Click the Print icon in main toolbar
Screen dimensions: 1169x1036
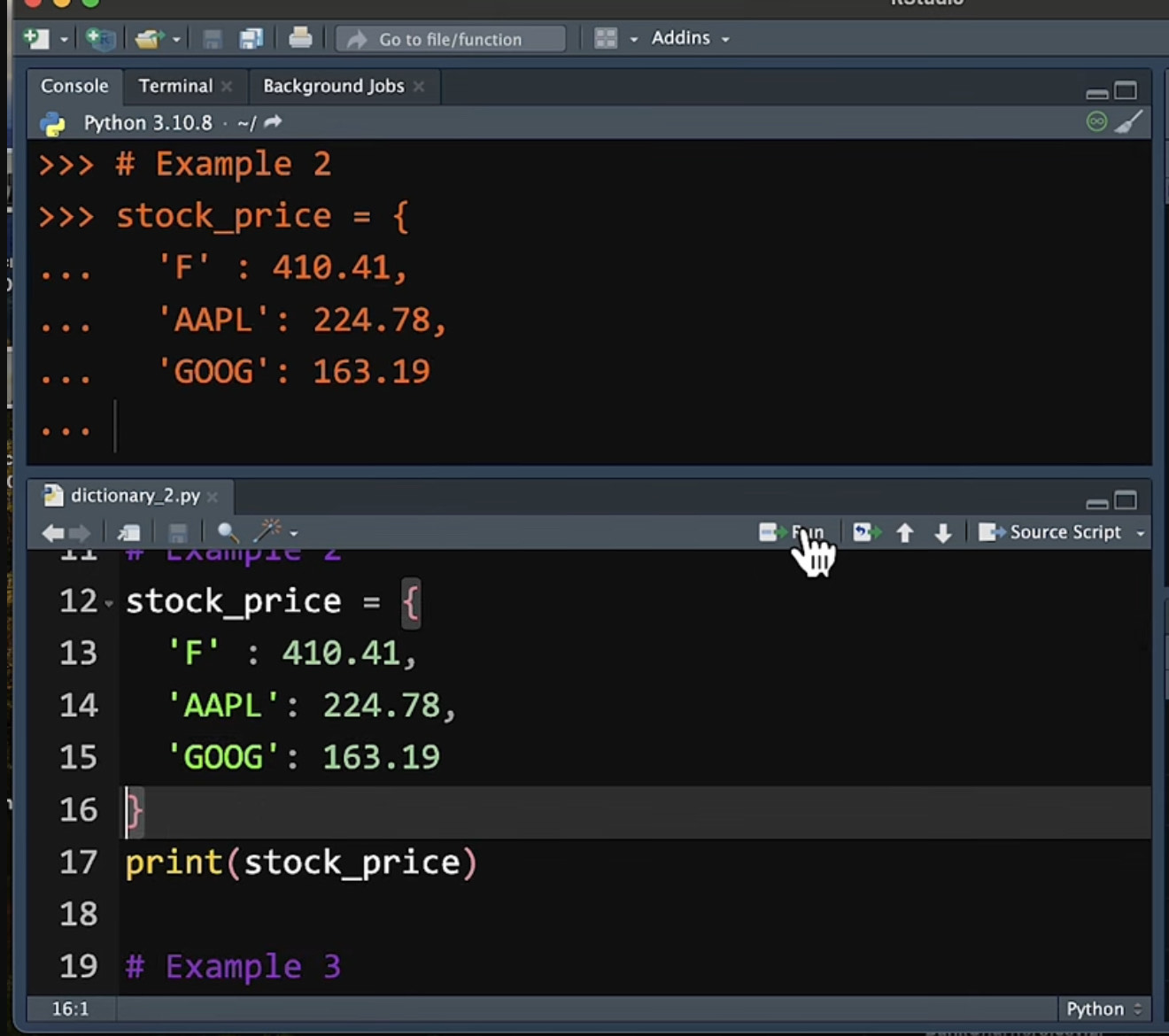click(300, 39)
